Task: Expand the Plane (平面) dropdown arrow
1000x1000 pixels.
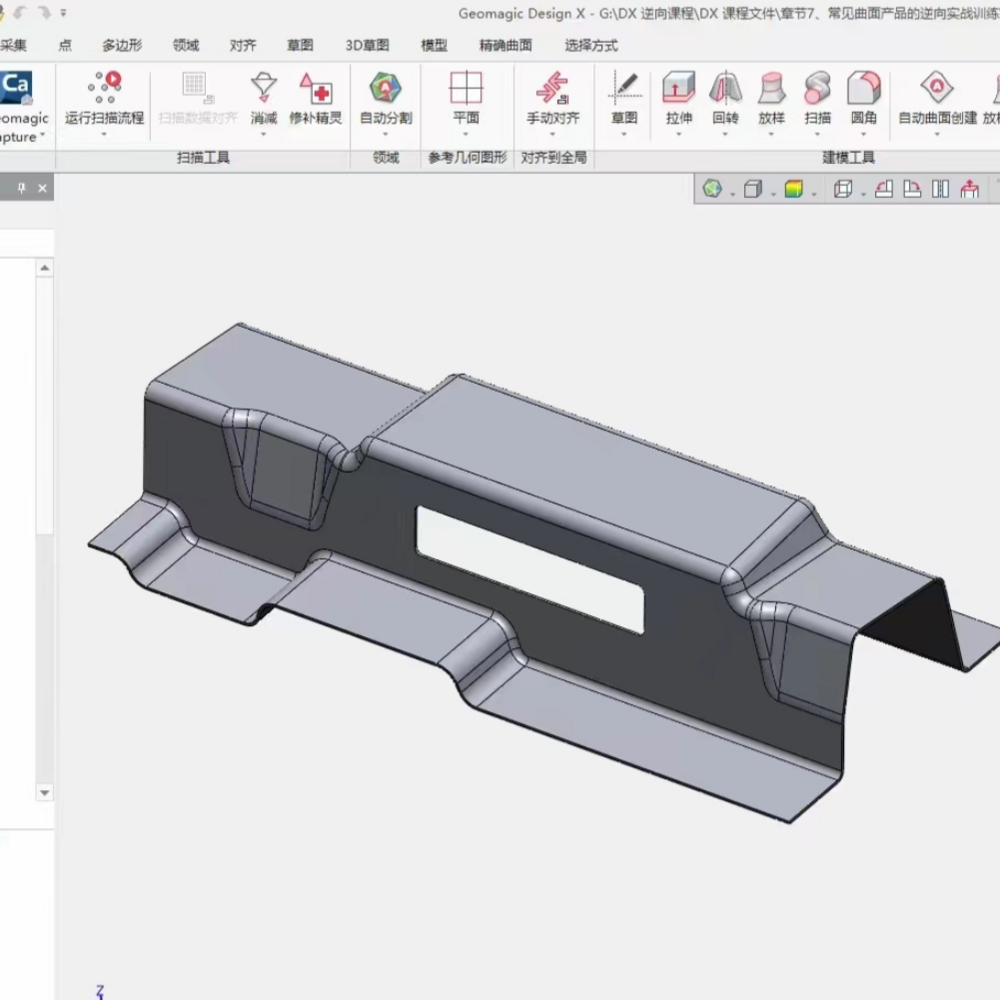Action: (x=466, y=134)
